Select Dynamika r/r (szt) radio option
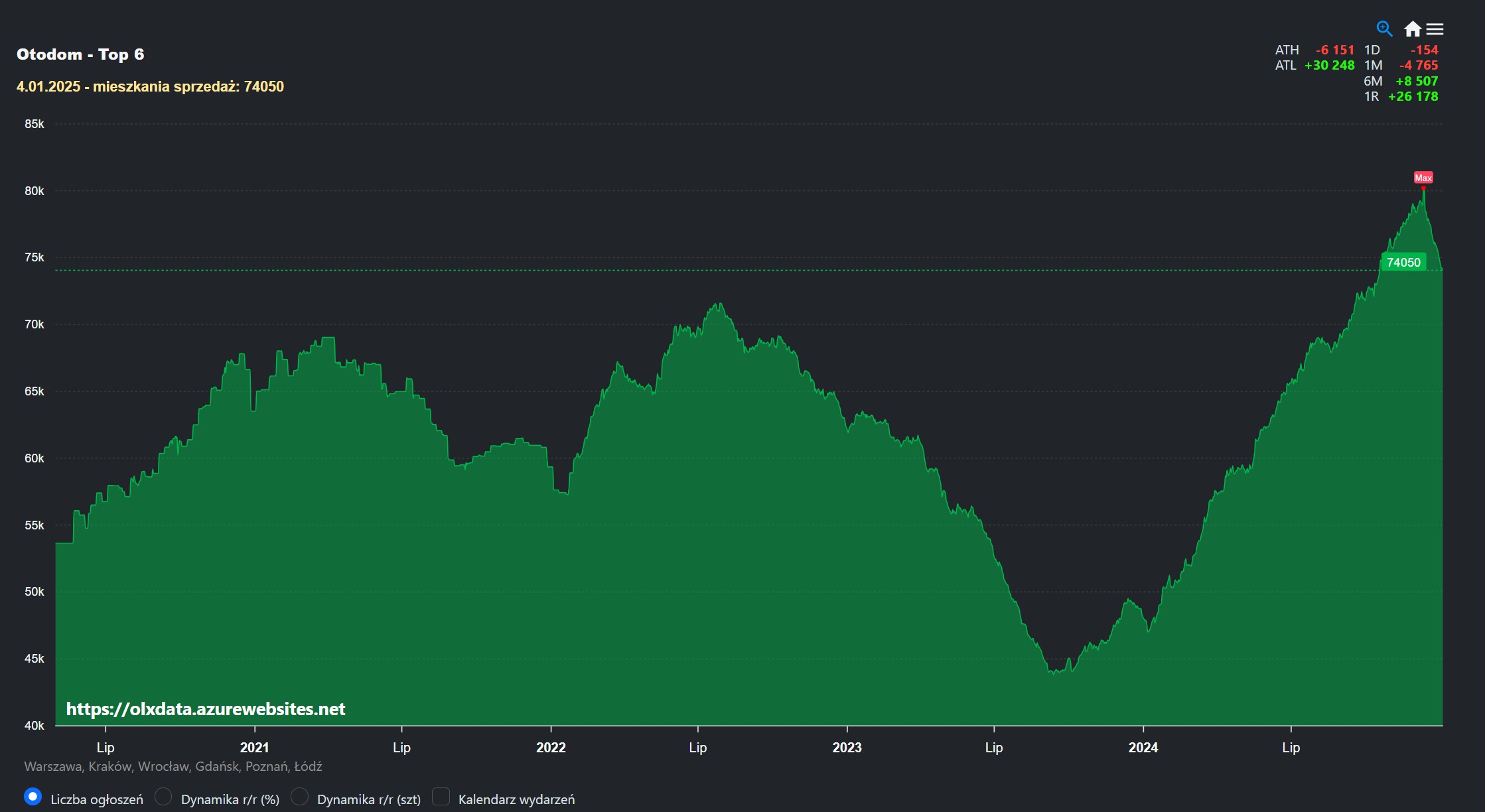 click(x=299, y=797)
